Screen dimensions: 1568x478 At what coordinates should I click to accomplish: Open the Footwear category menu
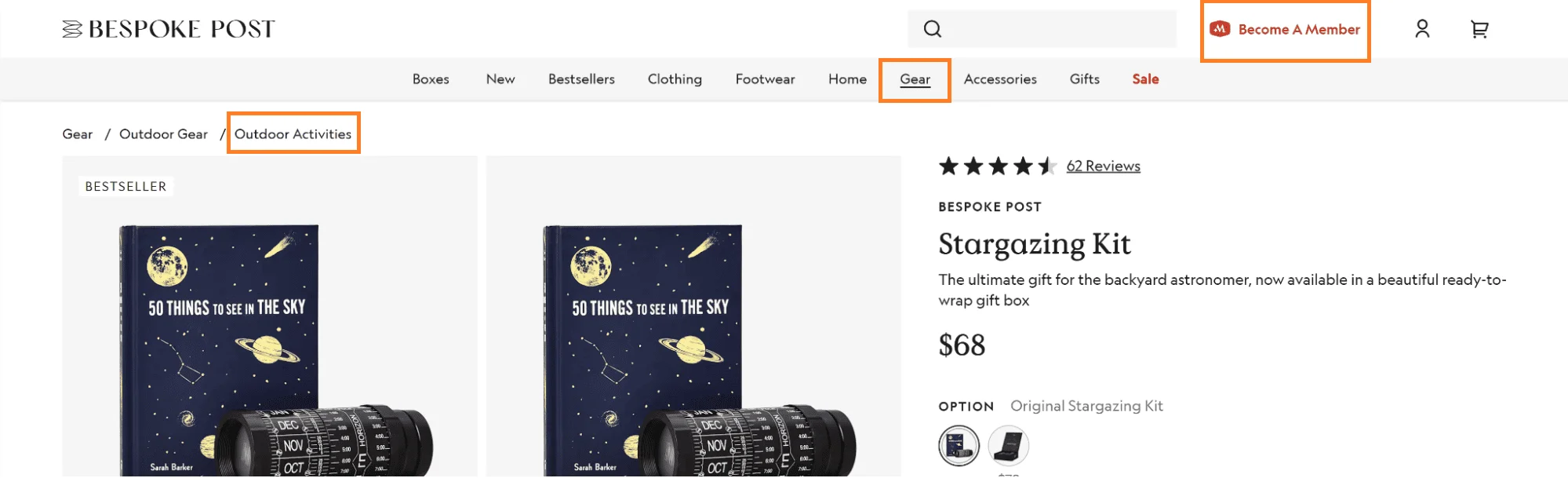click(x=765, y=78)
